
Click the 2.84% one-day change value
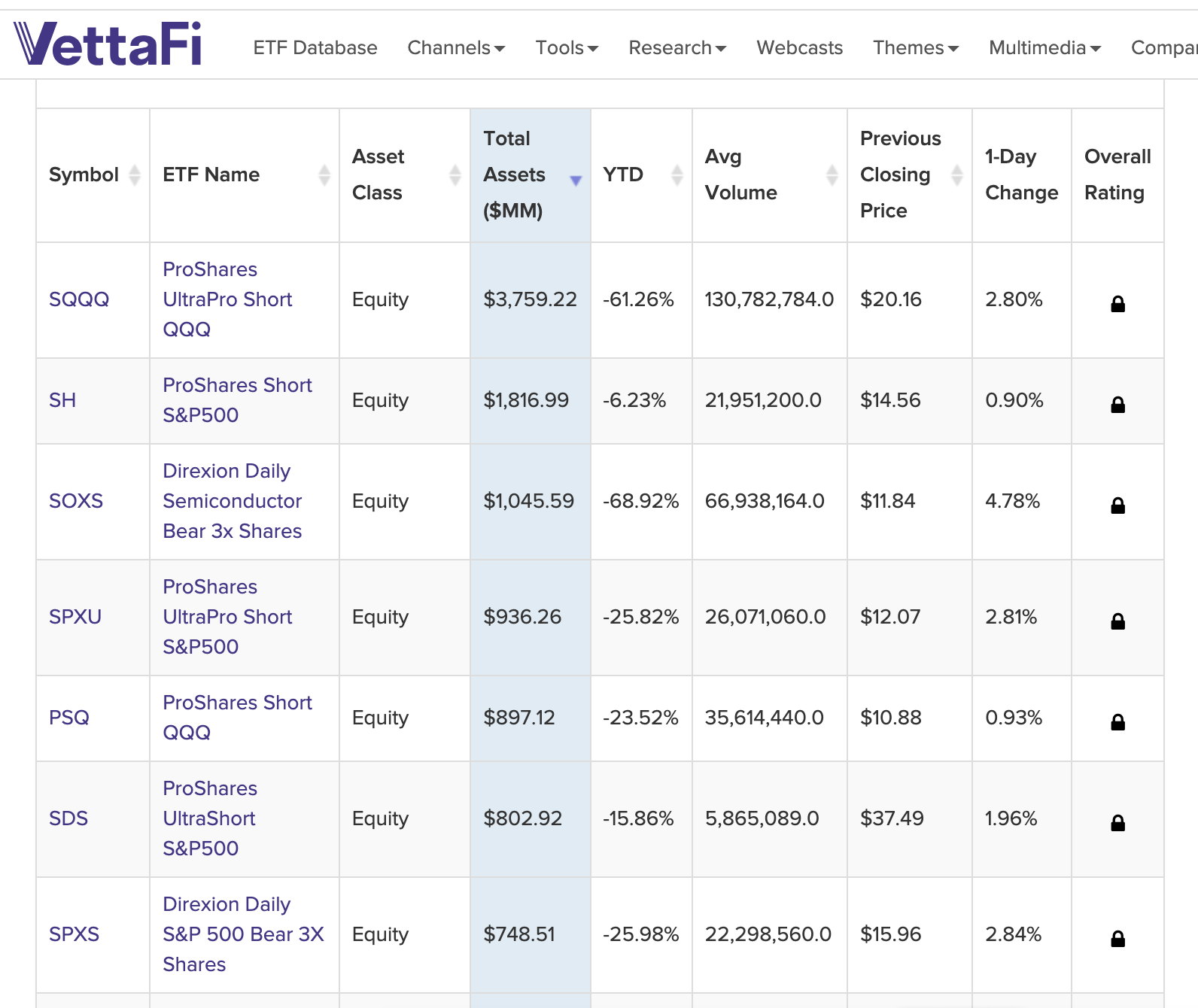1014,934
